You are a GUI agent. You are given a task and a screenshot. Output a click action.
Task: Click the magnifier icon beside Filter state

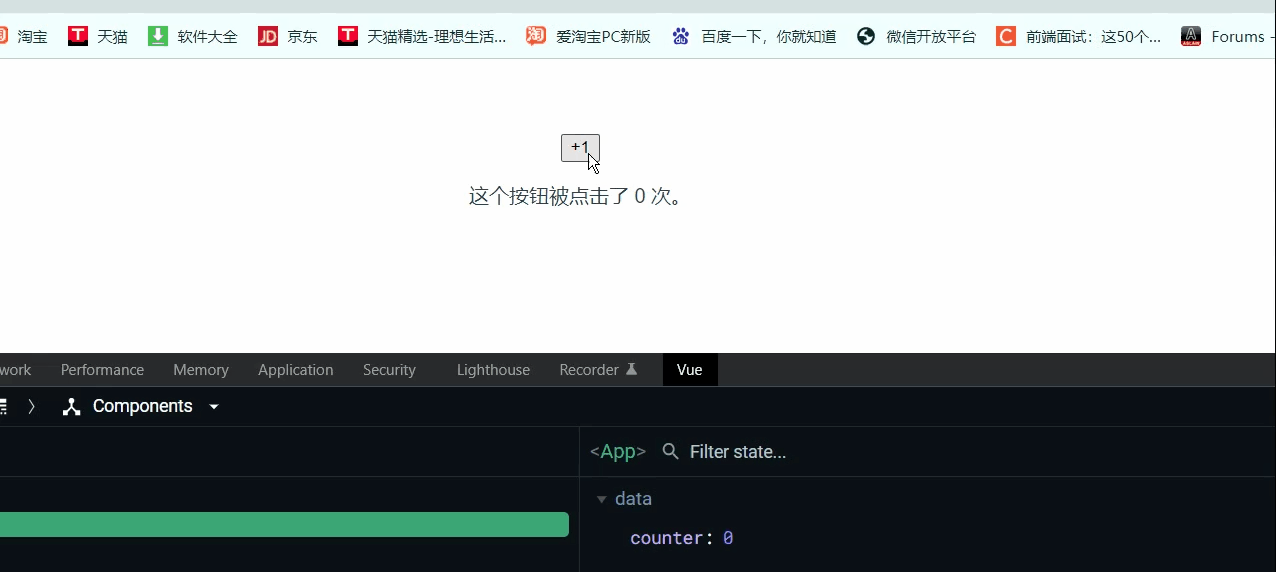[671, 452]
